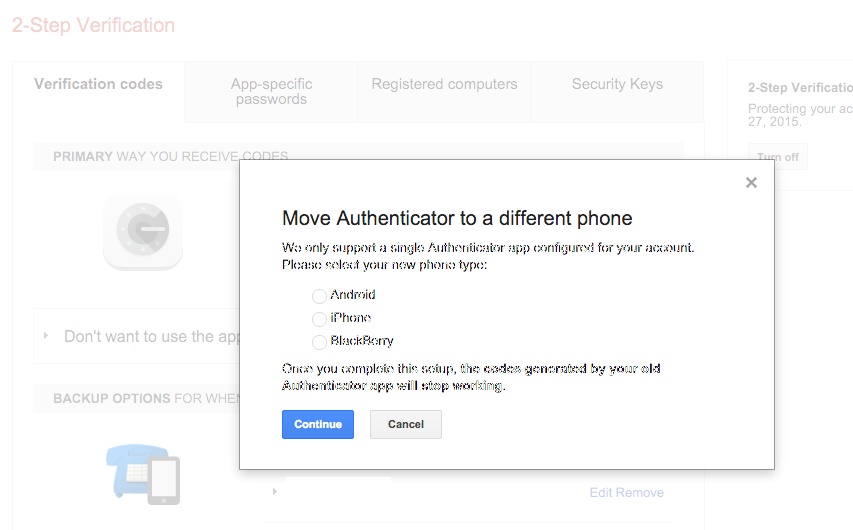This screenshot has width=853, height=530.
Task: Expand the backup phone entry arrow
Action: (x=275, y=491)
